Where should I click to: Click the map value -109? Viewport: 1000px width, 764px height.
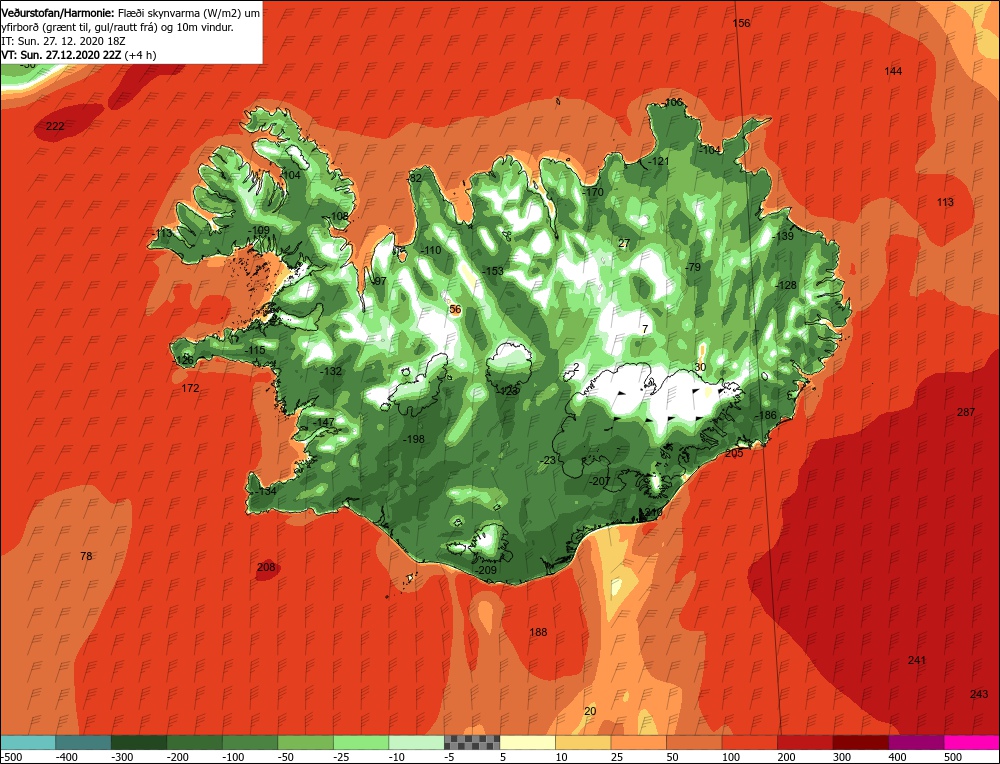258,230
